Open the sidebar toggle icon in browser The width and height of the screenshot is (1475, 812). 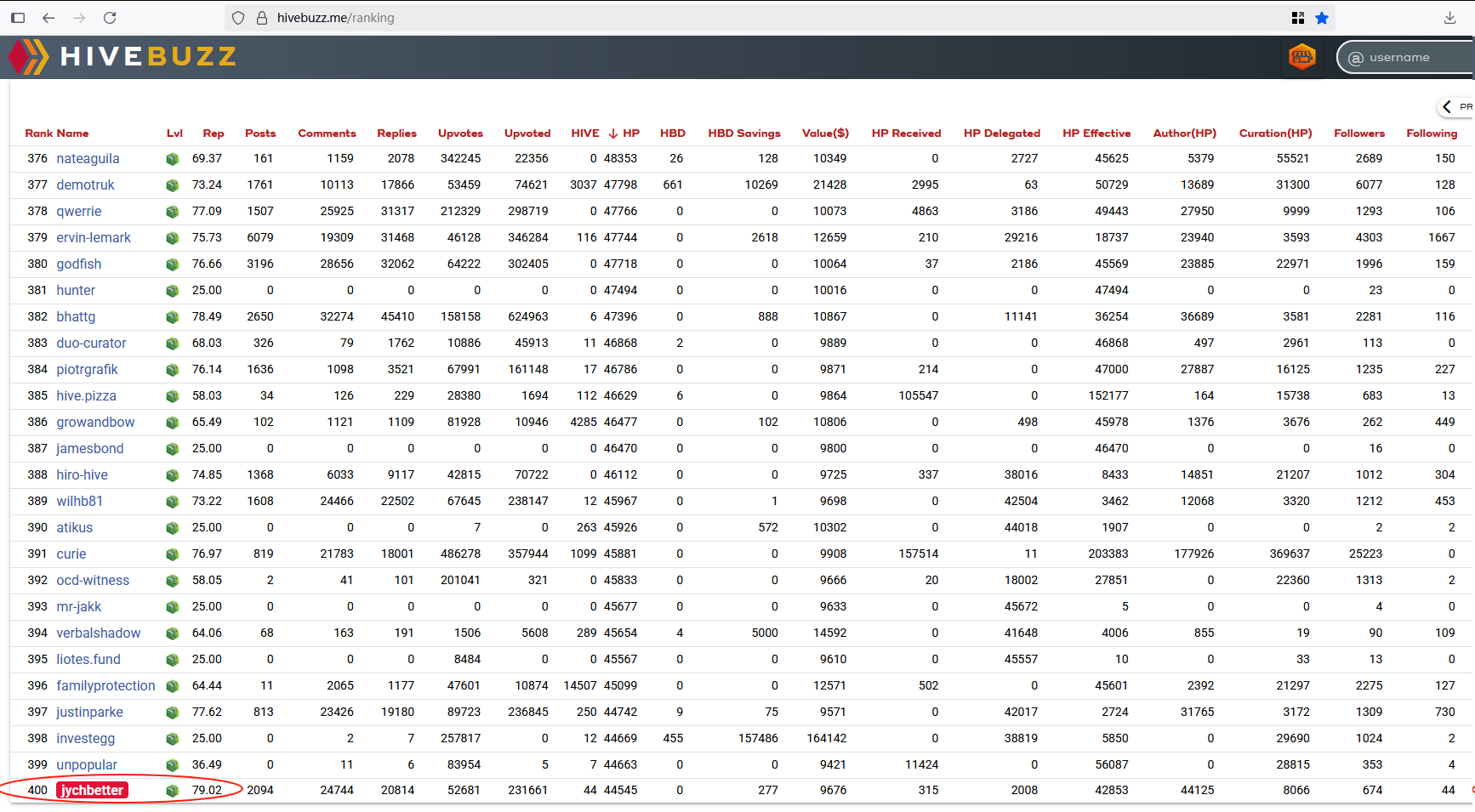(x=18, y=18)
